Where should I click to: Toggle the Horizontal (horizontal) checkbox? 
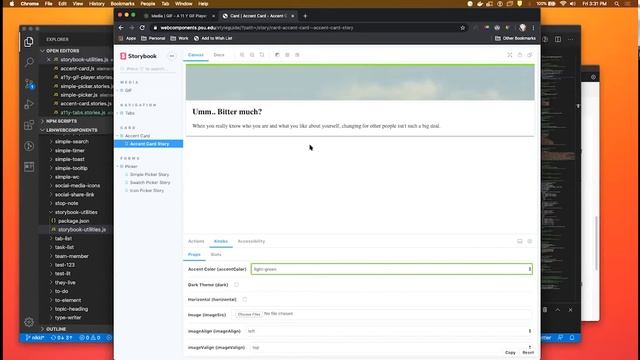point(244,299)
